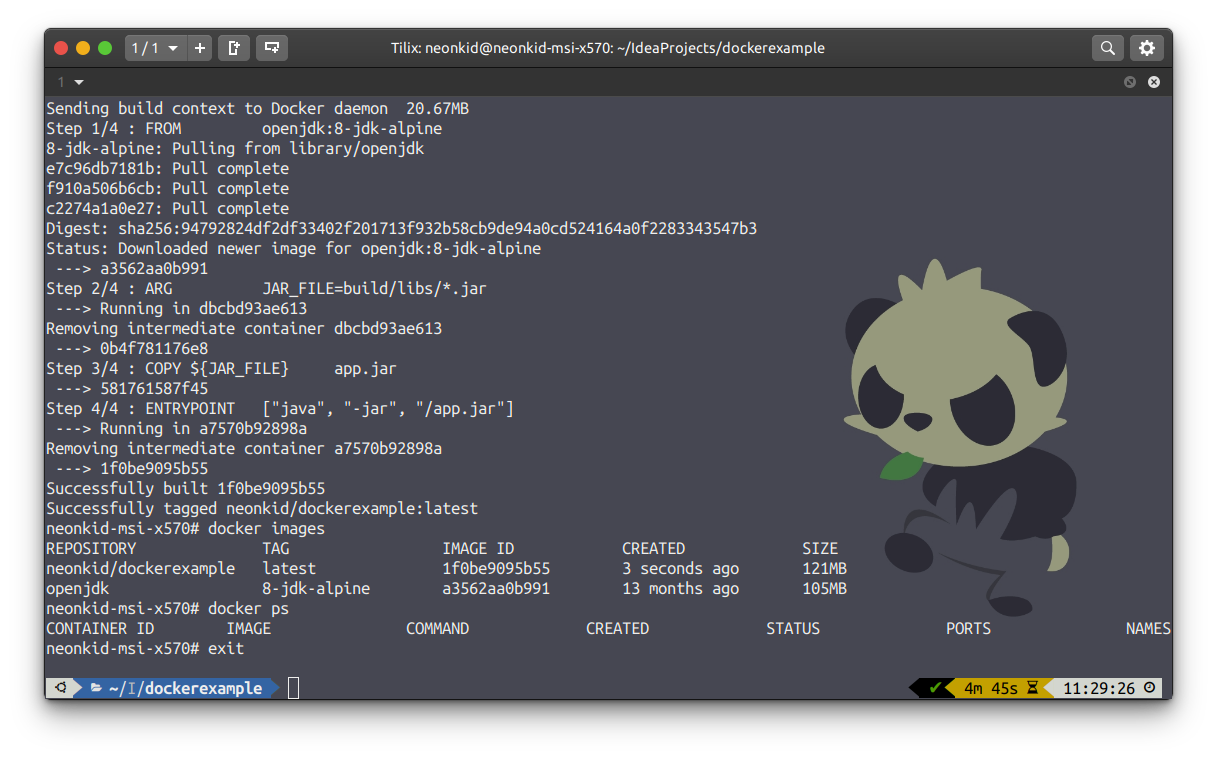Close the Tilix window with red button
1217x760 pixels.
click(61, 47)
